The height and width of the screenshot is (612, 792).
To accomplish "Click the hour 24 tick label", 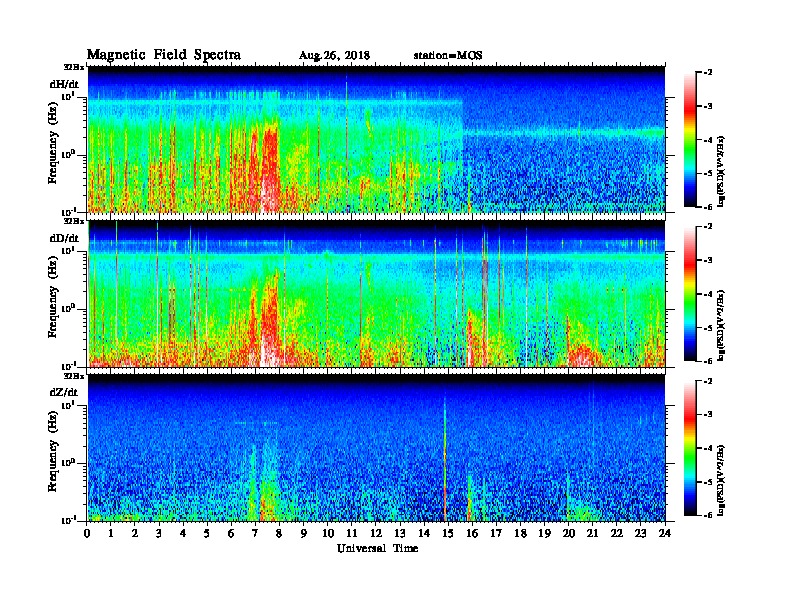I will tap(665, 533).
